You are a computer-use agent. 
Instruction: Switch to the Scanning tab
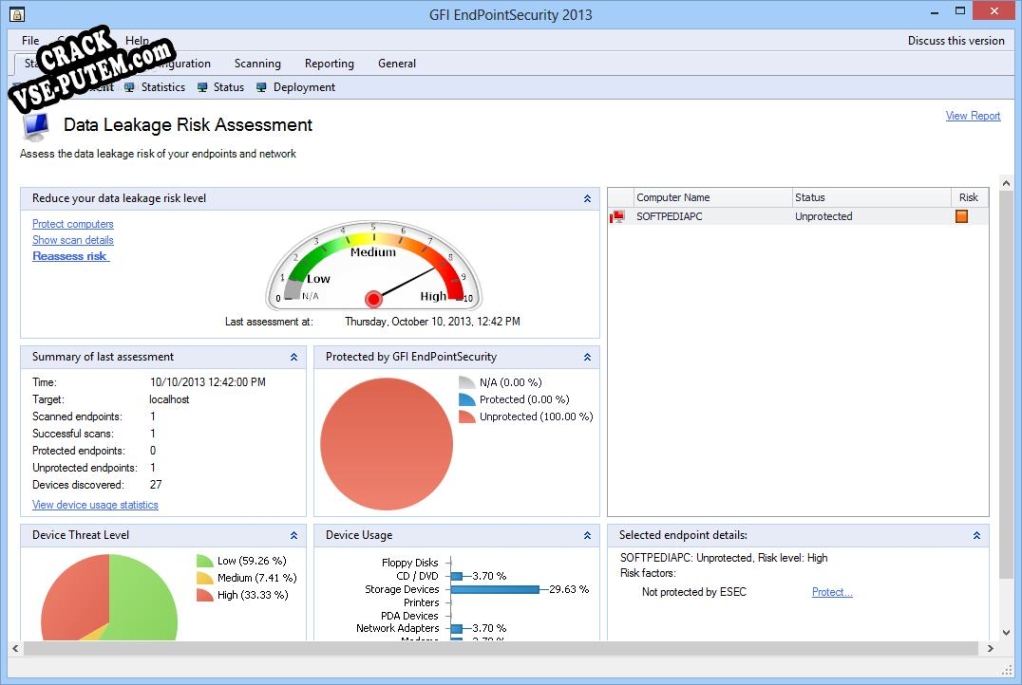coord(257,63)
